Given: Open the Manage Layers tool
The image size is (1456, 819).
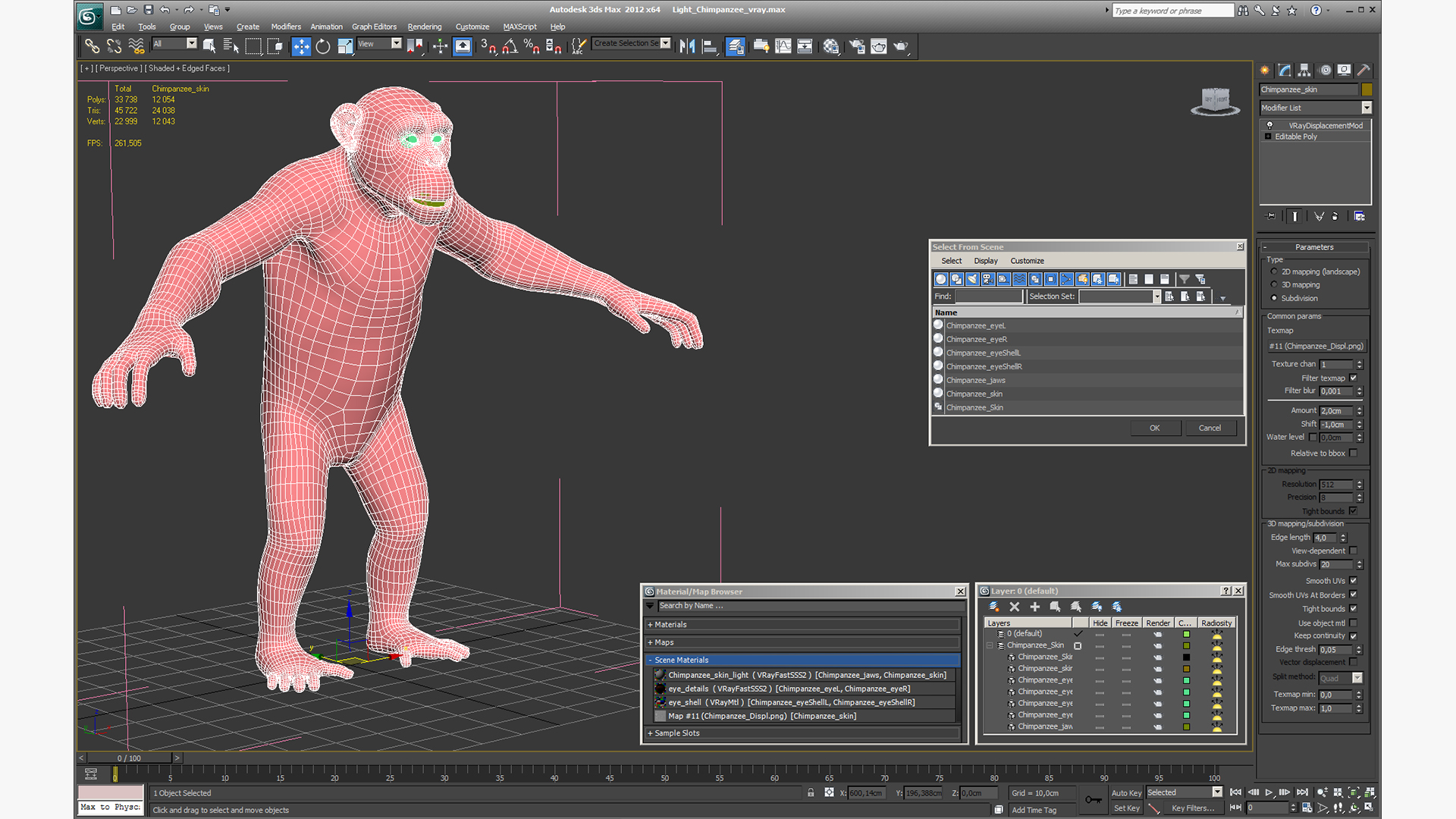Looking at the screenshot, I should pos(735,46).
